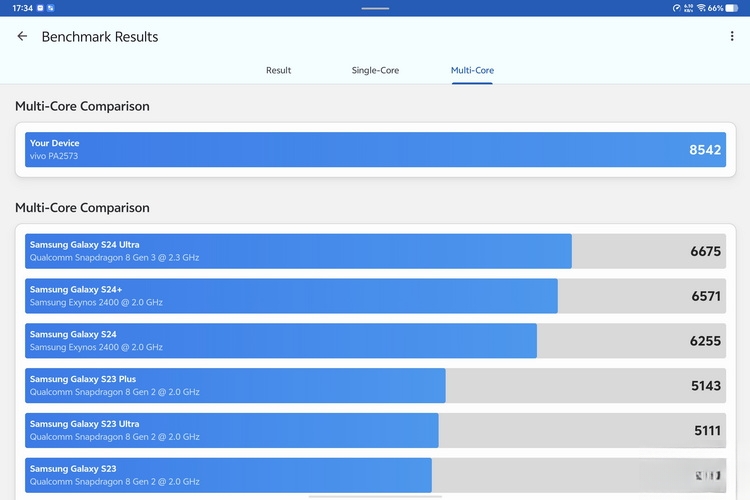Open the three-dot overflow menu

(x=732, y=36)
